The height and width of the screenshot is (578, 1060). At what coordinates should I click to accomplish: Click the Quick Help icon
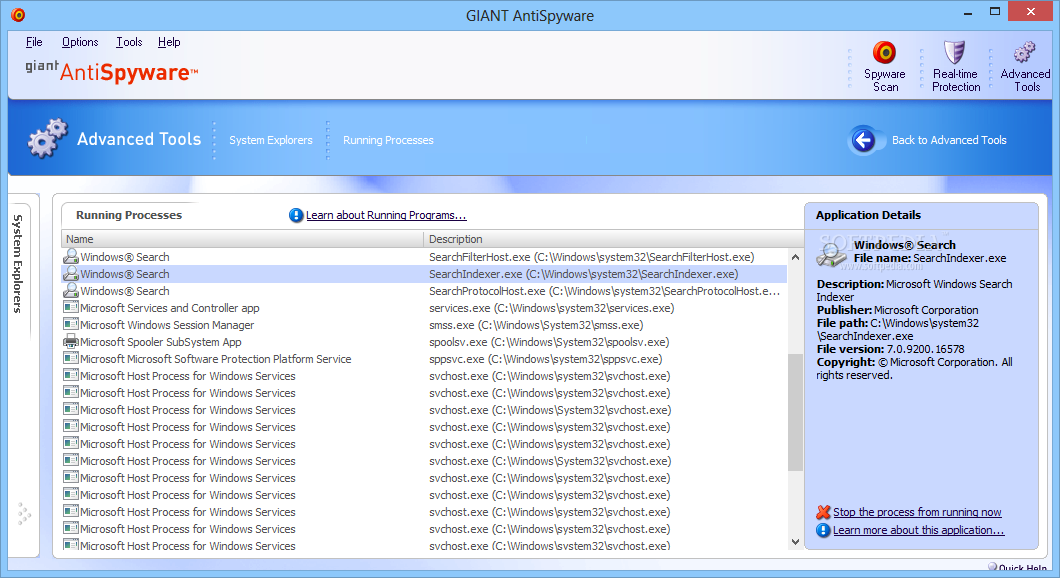tap(993, 568)
